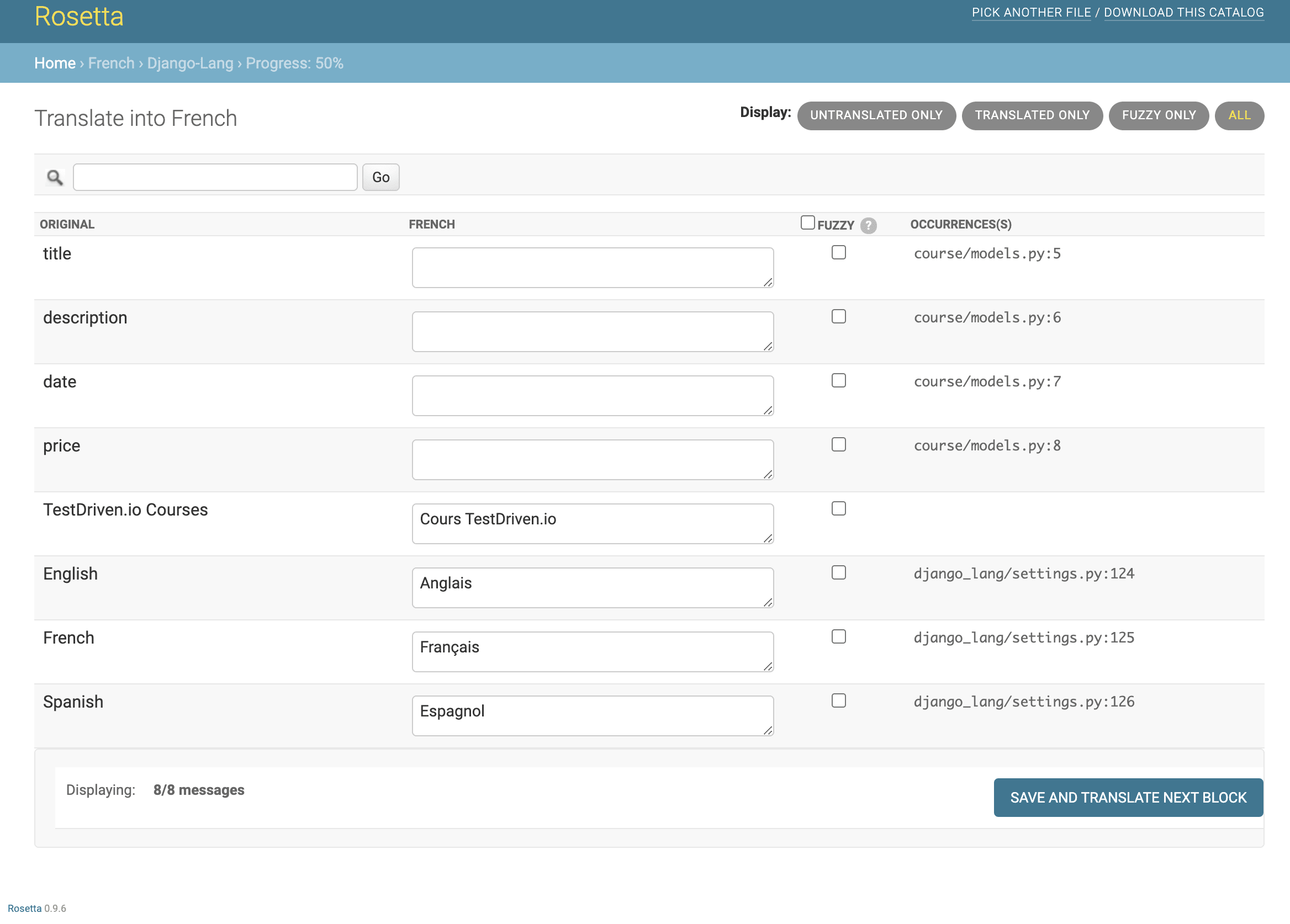
Task: Toggle the header Fuzzy select-all checkbox
Action: (807, 222)
